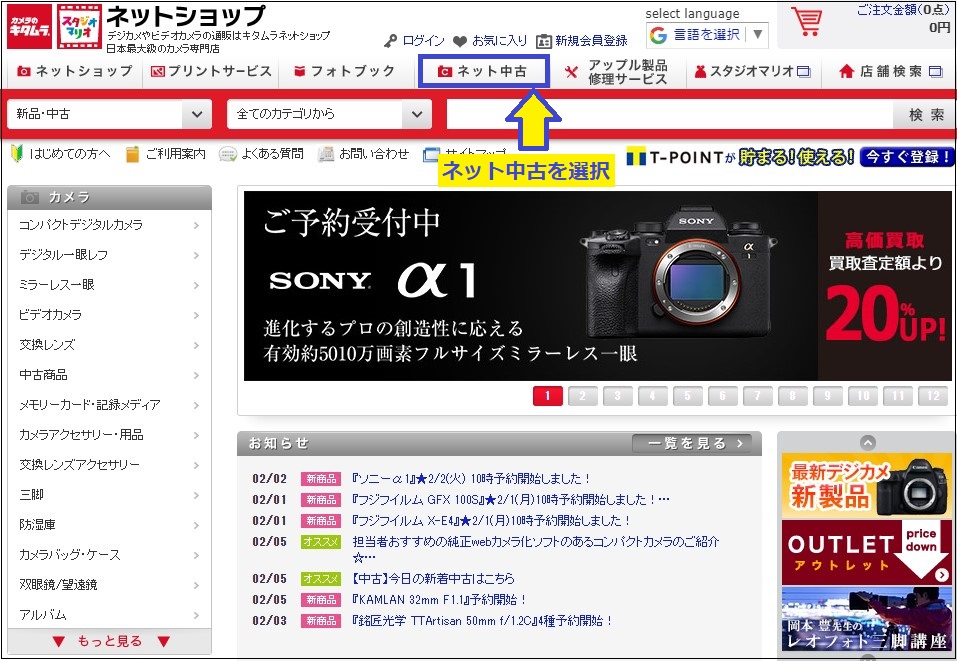
Task: Click the login key icon
Action: click(391, 41)
